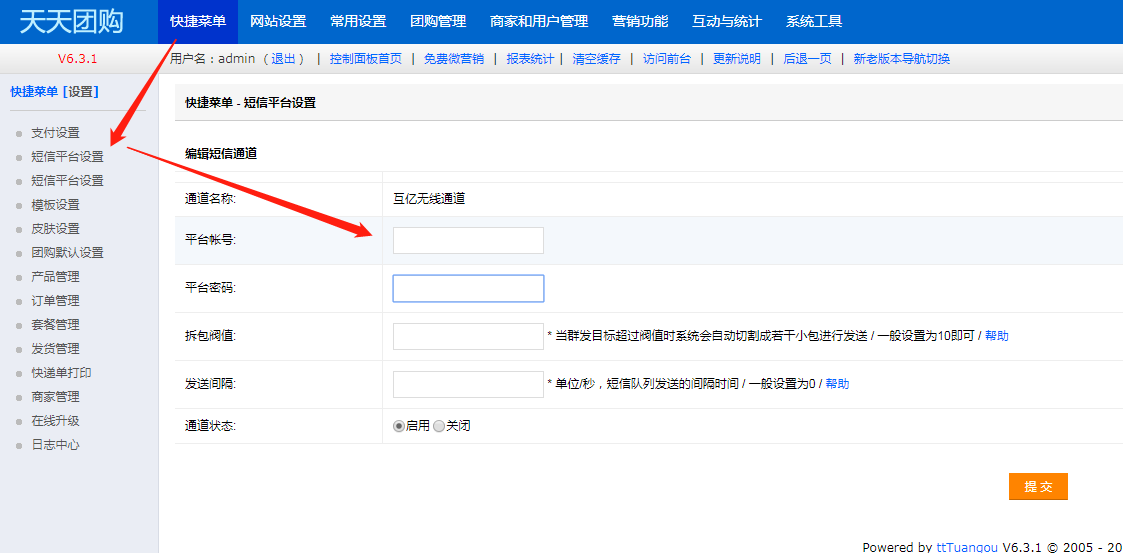Open 日志中心 from the sidebar
This screenshot has width=1123, height=553.
pyautogui.click(x=55, y=445)
